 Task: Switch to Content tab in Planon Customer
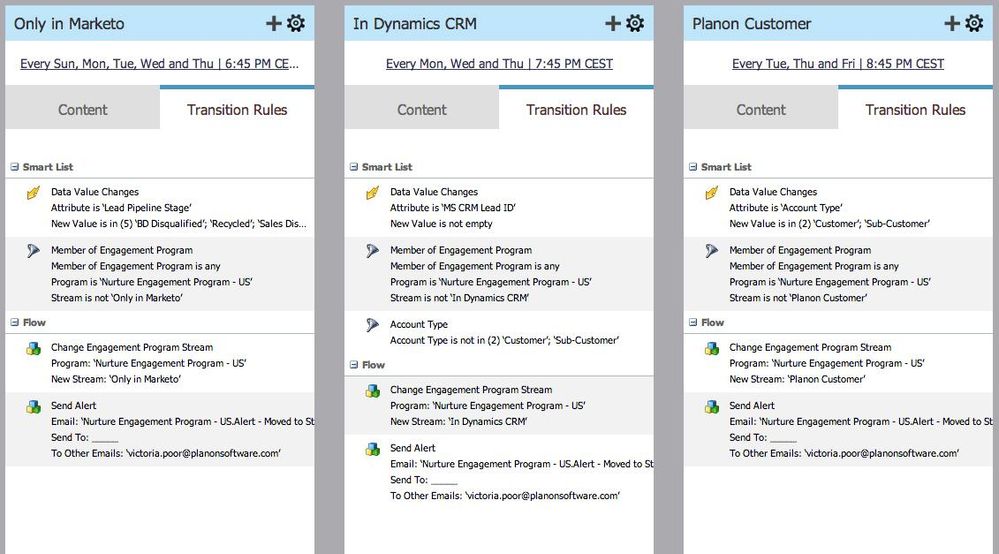click(x=761, y=109)
